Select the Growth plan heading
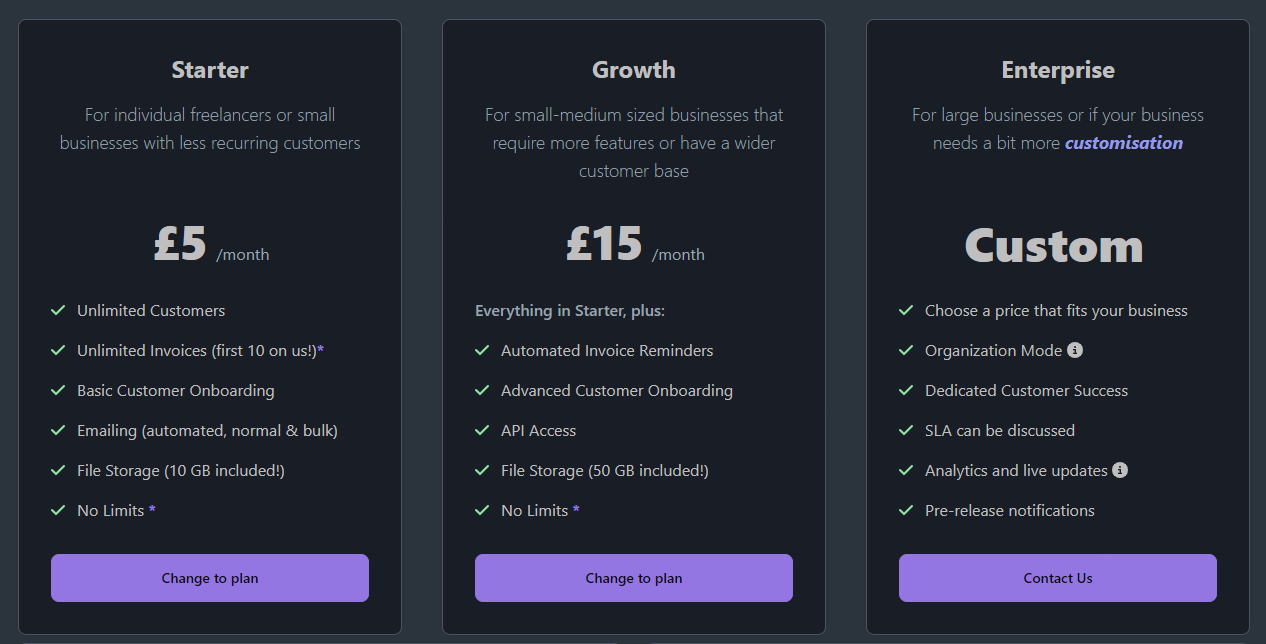This screenshot has height=644, width=1266. click(x=634, y=70)
